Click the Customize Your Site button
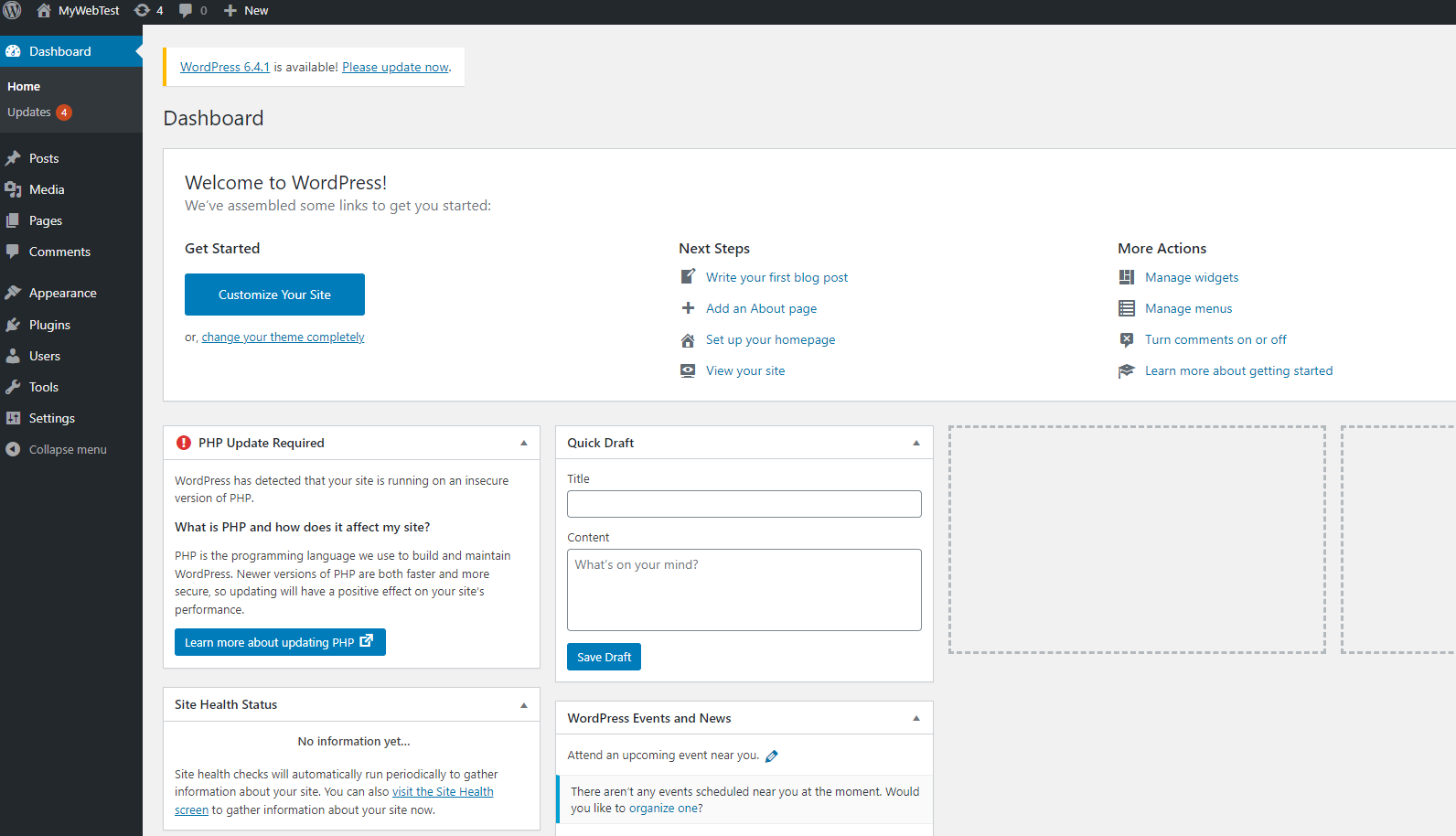The height and width of the screenshot is (836, 1456). click(274, 295)
